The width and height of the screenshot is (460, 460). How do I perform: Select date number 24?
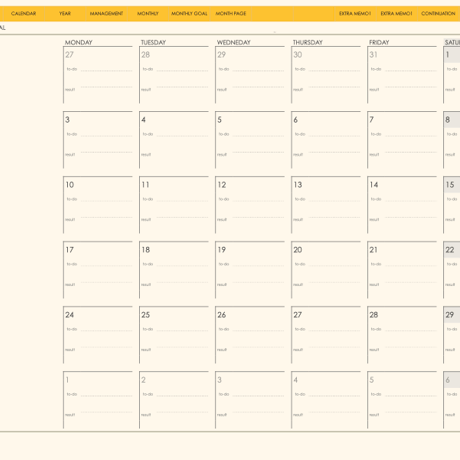click(69, 315)
